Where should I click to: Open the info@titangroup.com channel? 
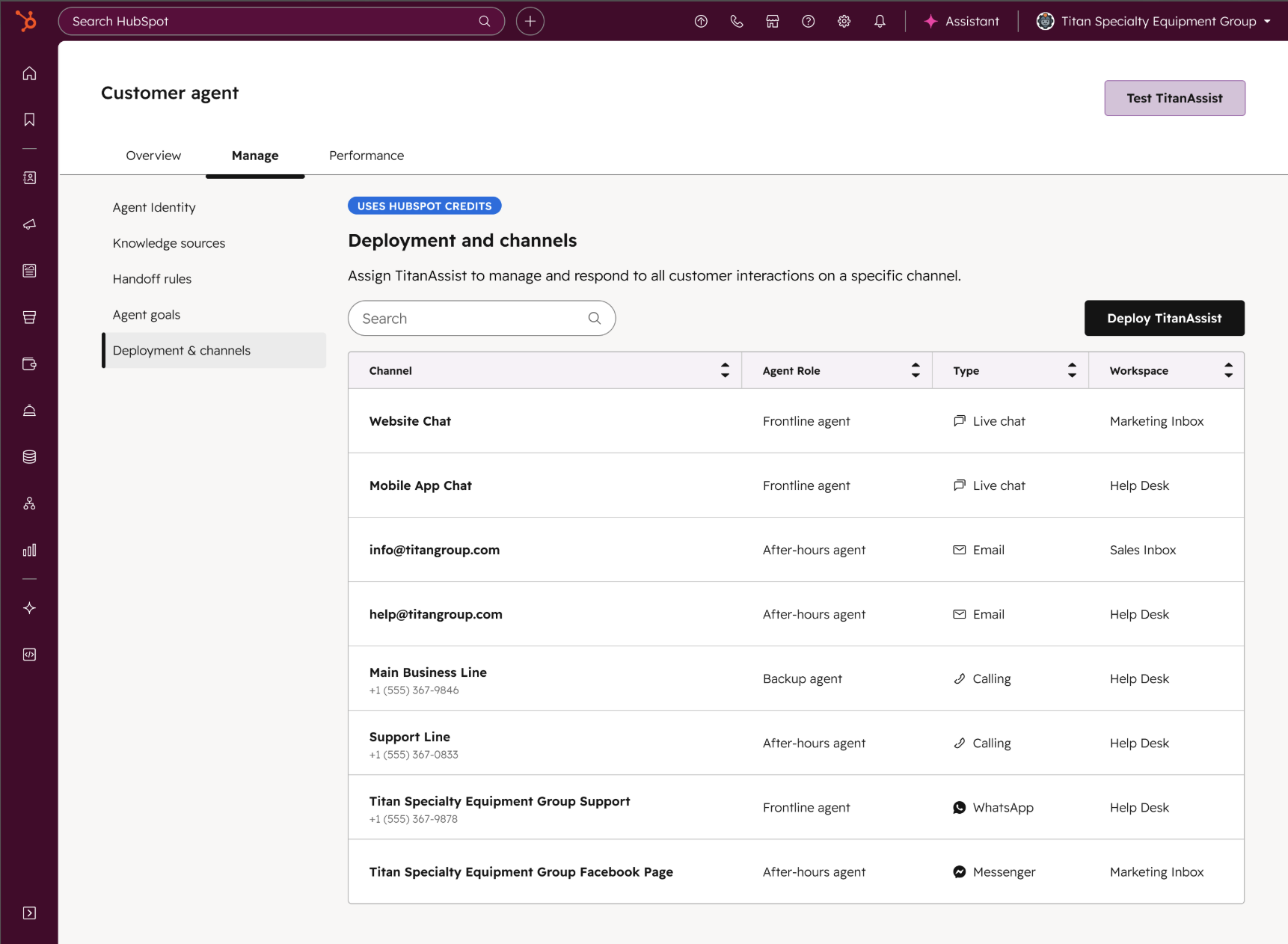pyautogui.click(x=435, y=550)
